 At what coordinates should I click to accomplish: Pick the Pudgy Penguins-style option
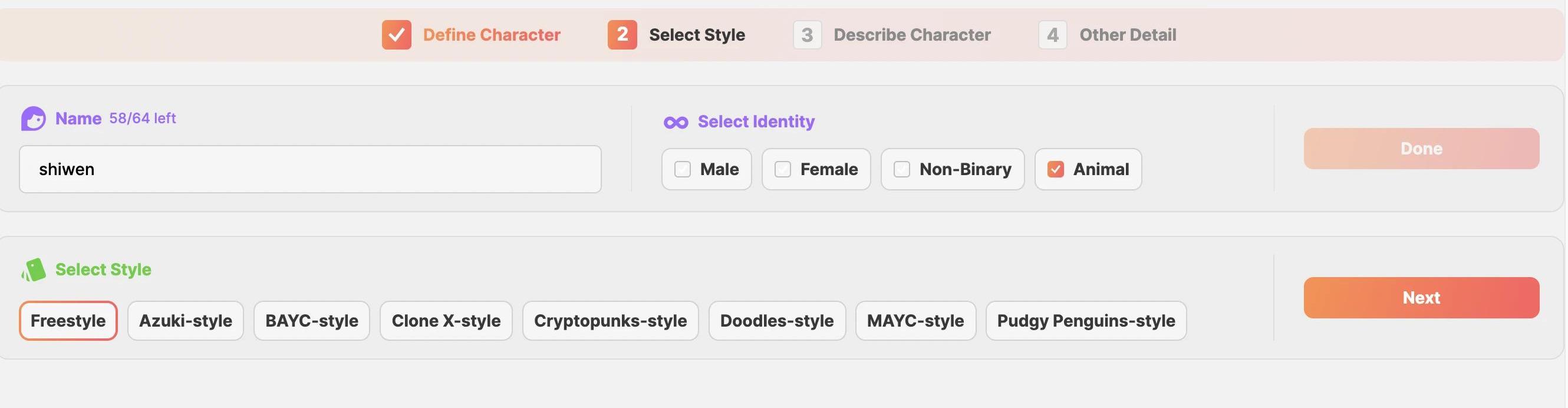[x=1085, y=321]
